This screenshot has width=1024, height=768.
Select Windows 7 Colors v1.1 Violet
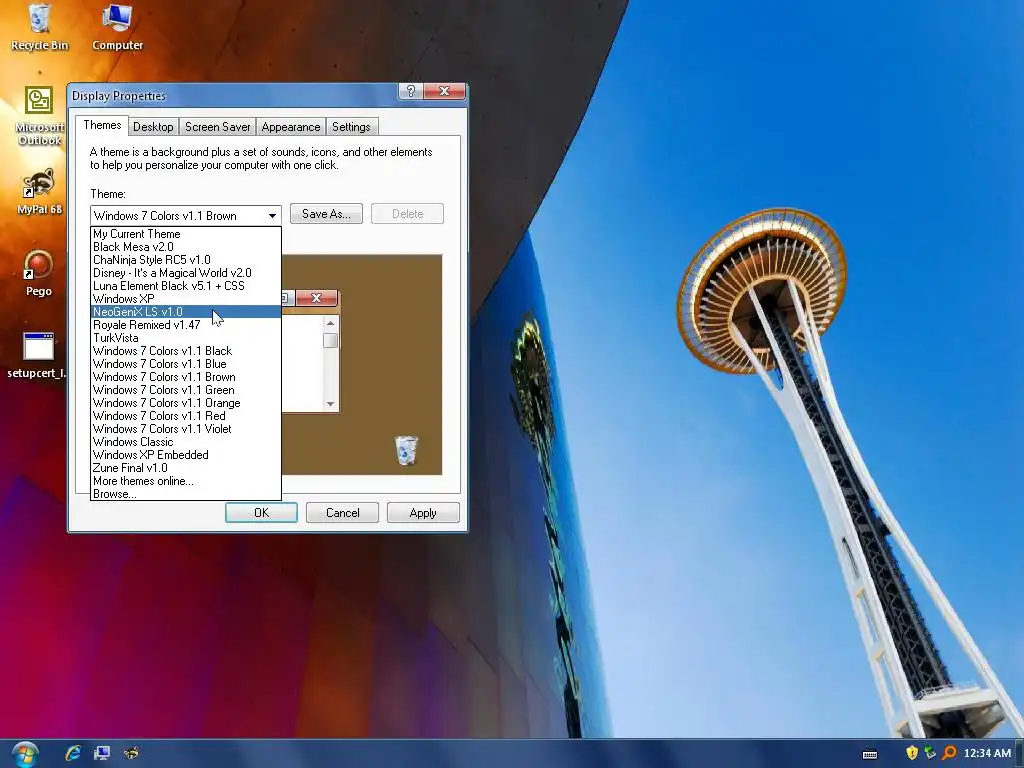point(185,429)
